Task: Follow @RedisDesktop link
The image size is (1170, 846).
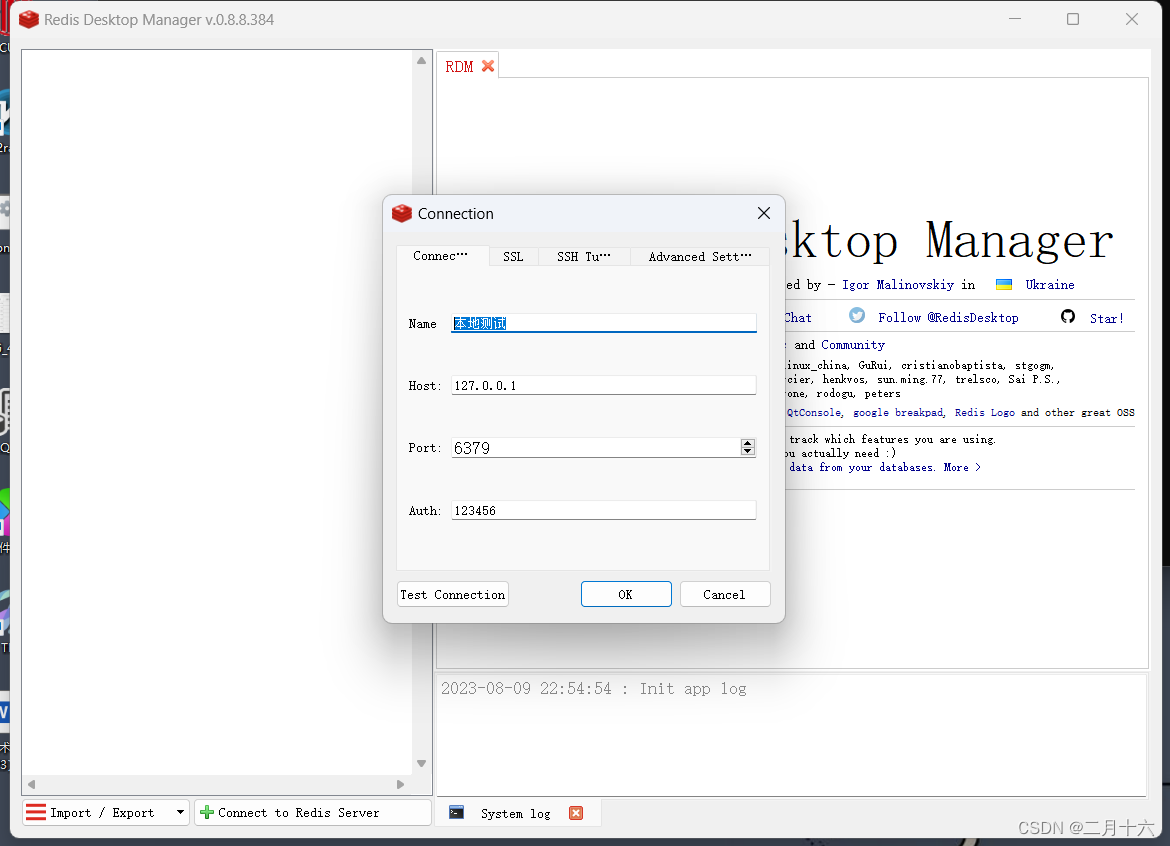Action: point(948,318)
